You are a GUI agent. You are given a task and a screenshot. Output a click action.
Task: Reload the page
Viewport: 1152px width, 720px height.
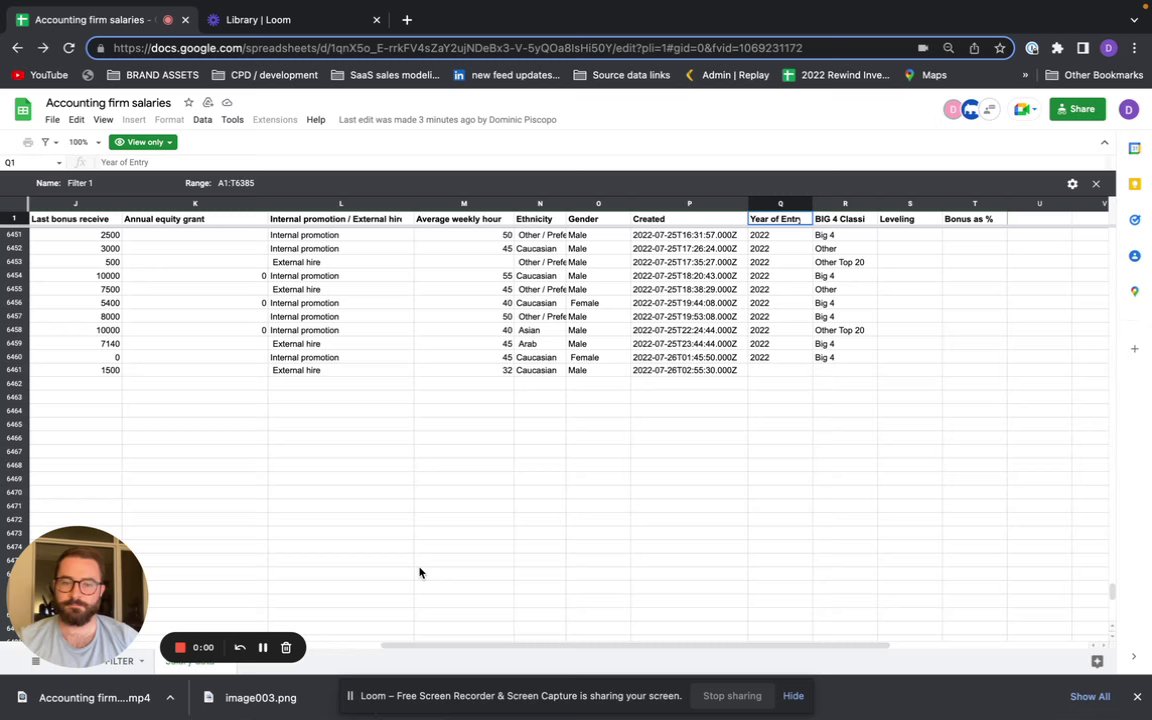point(68,48)
